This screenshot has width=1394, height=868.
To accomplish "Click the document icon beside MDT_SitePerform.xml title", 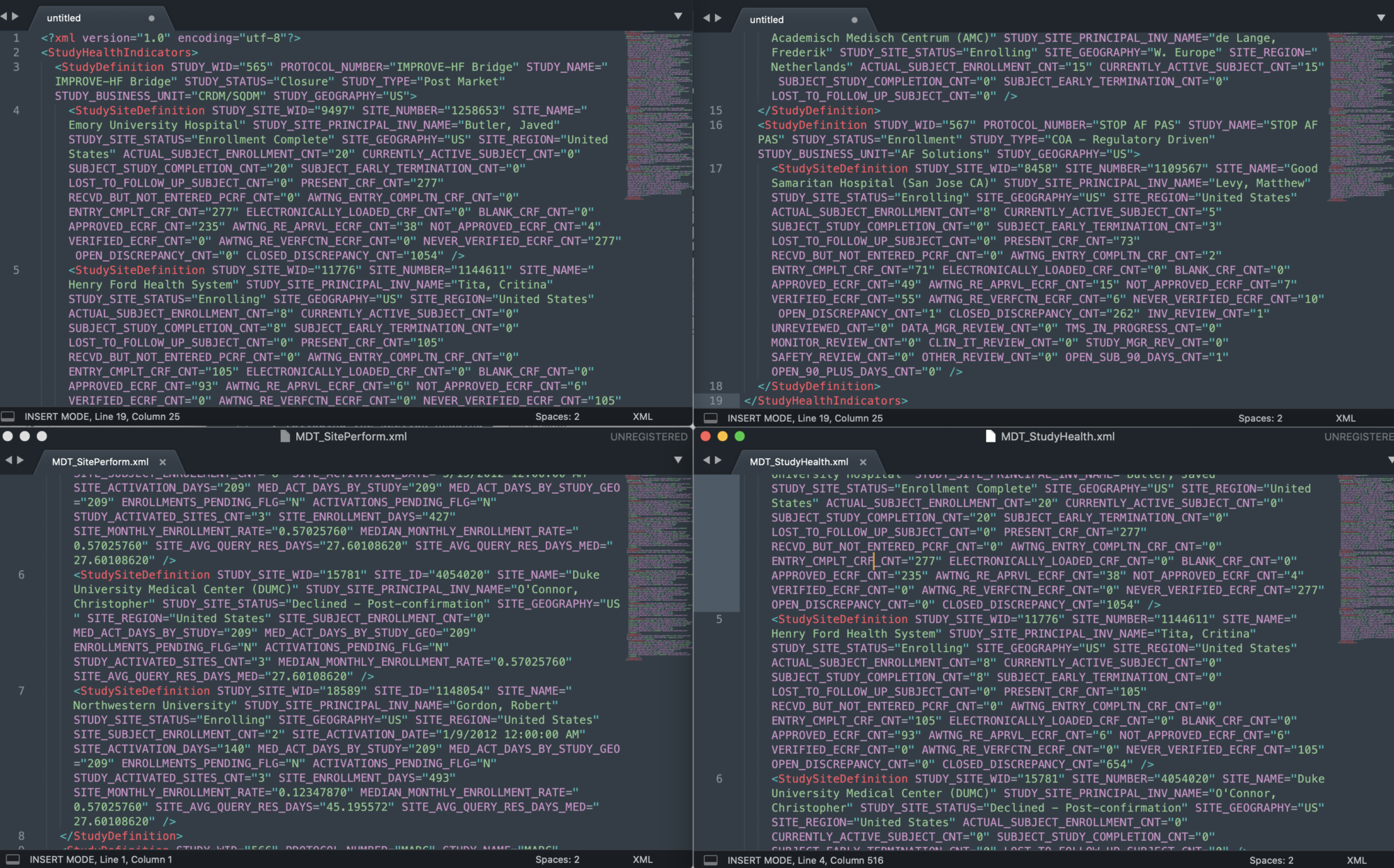I will click(x=285, y=436).
